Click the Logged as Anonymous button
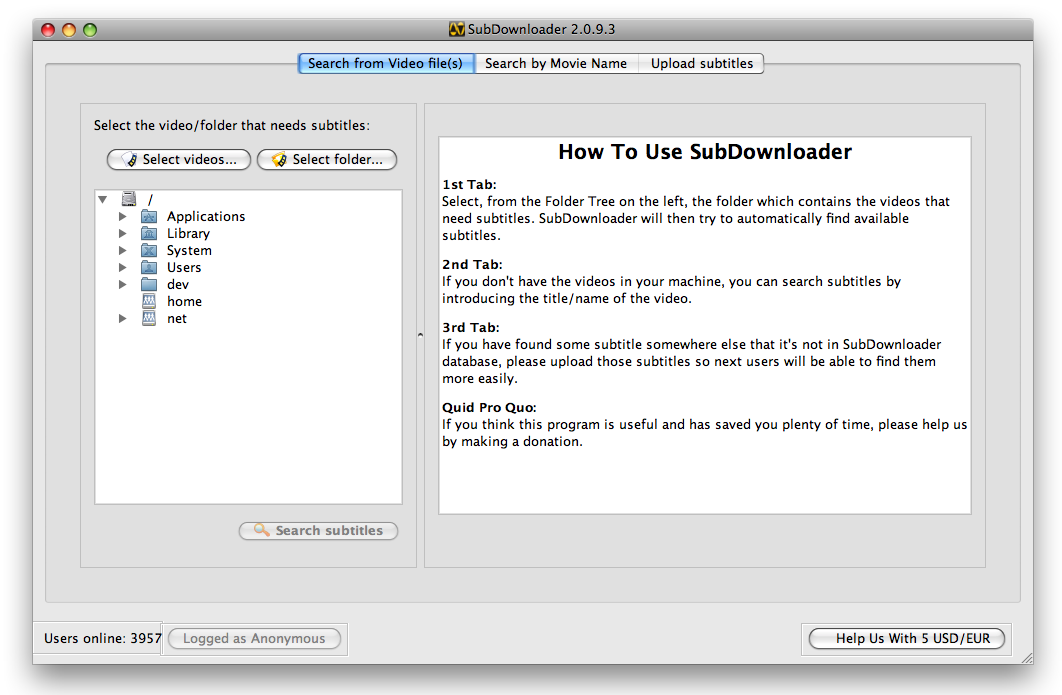The width and height of the screenshot is (1062, 695). pos(254,639)
